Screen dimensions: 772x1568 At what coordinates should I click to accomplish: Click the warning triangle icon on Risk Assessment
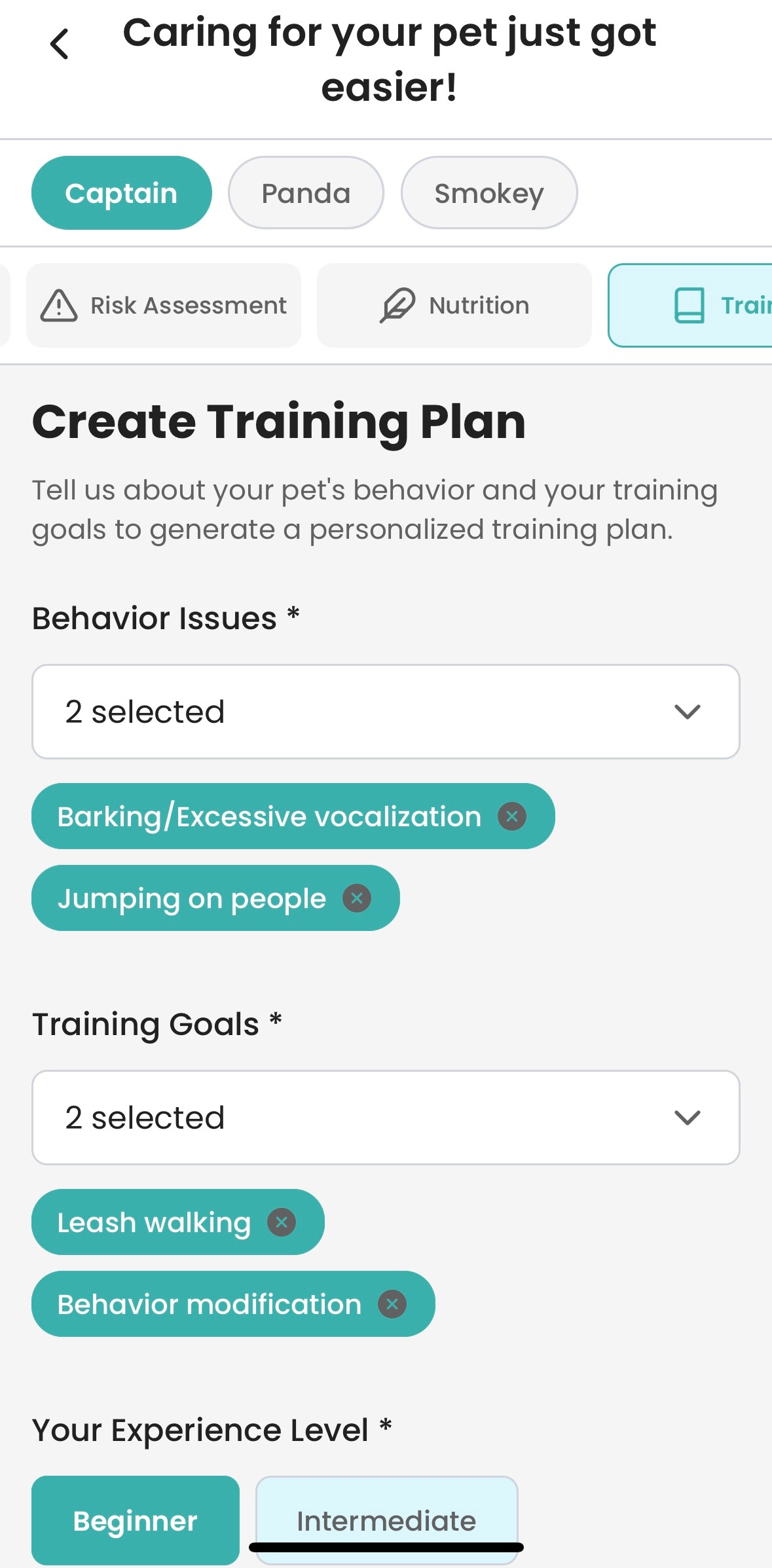pyautogui.click(x=60, y=305)
